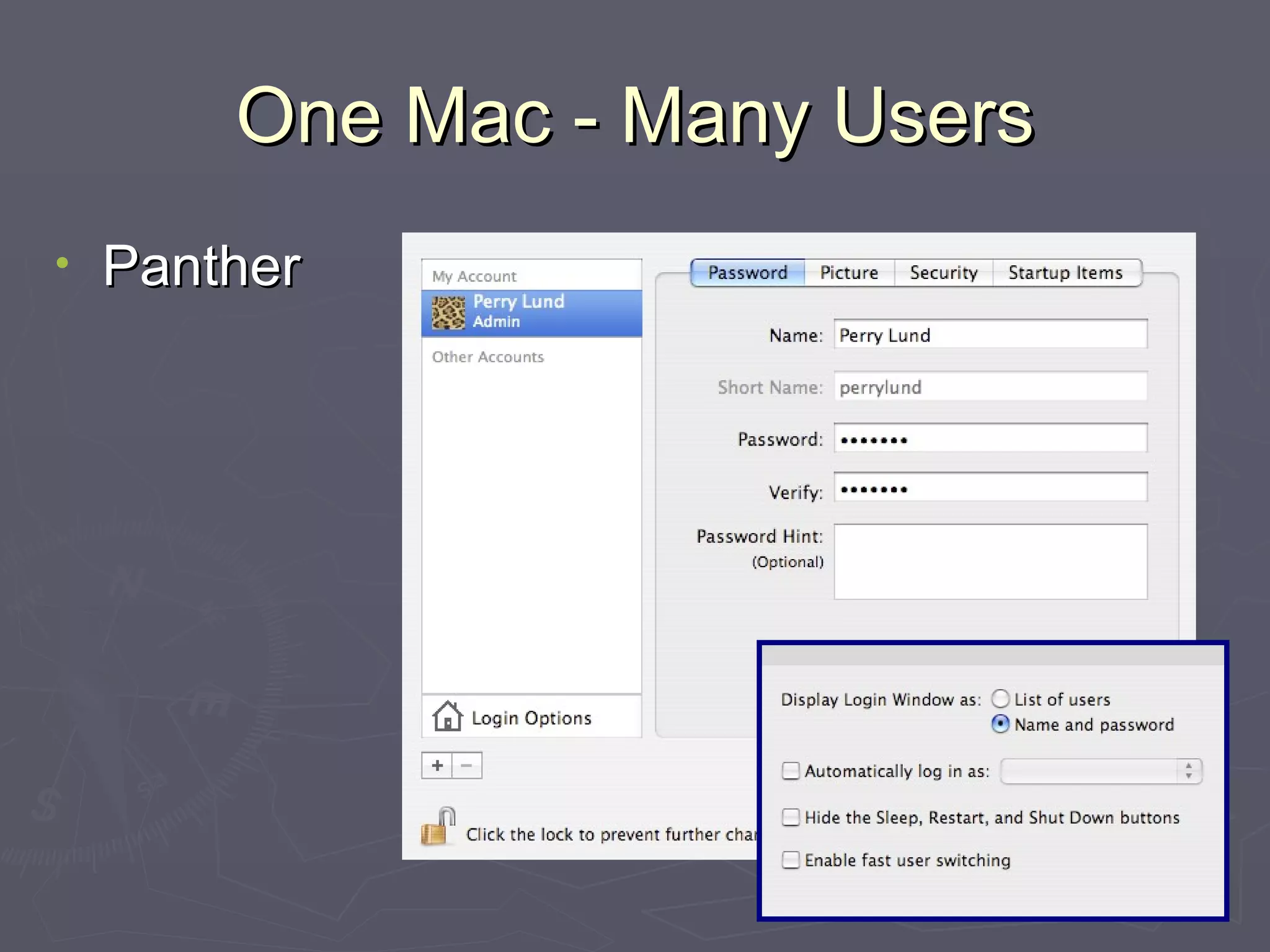Check Hide Sleep, Restart, Shut Down buttons
1270x952 pixels.
pyautogui.click(x=791, y=817)
